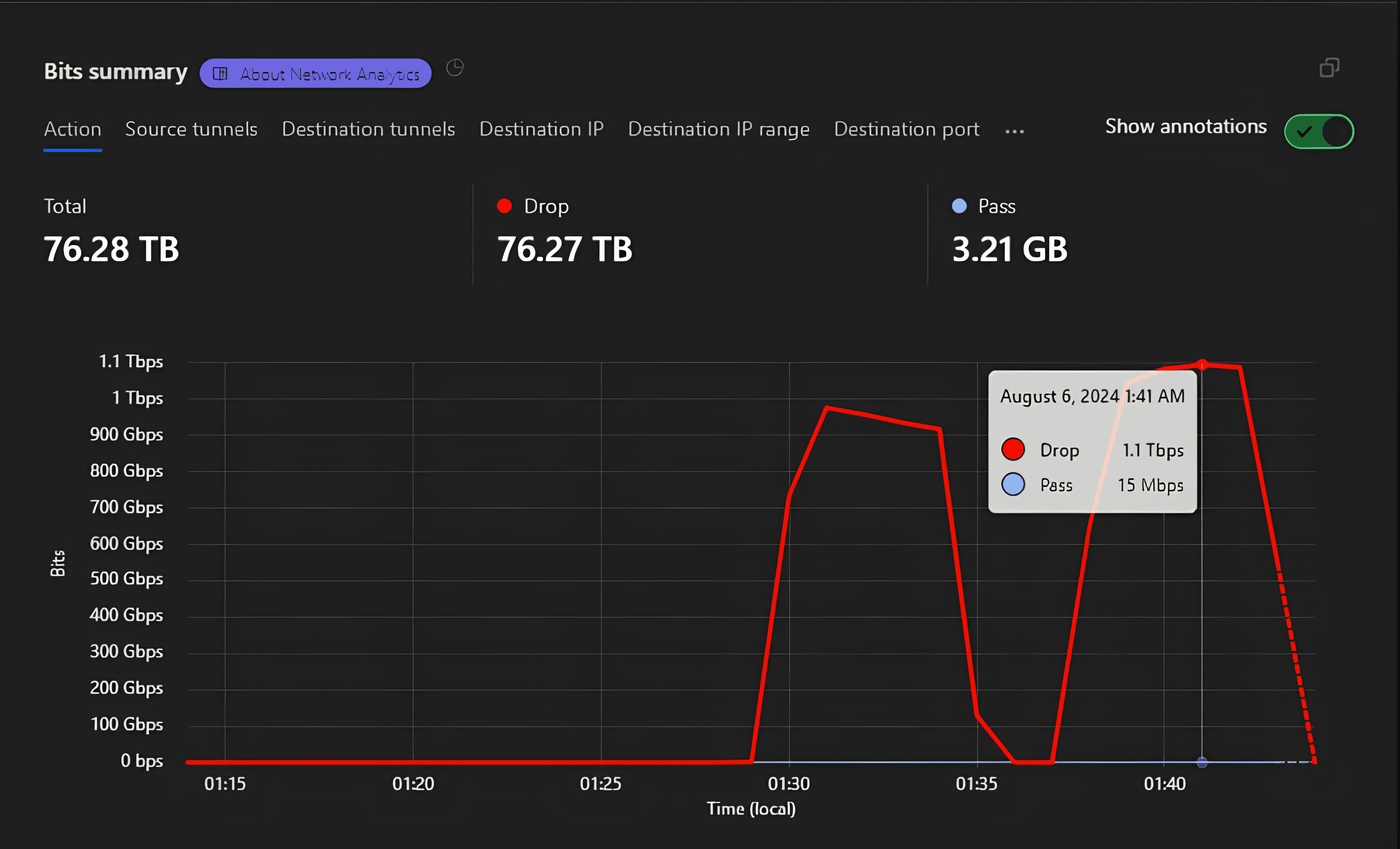Select the Action tab
The image size is (1400, 849).
coord(72,129)
